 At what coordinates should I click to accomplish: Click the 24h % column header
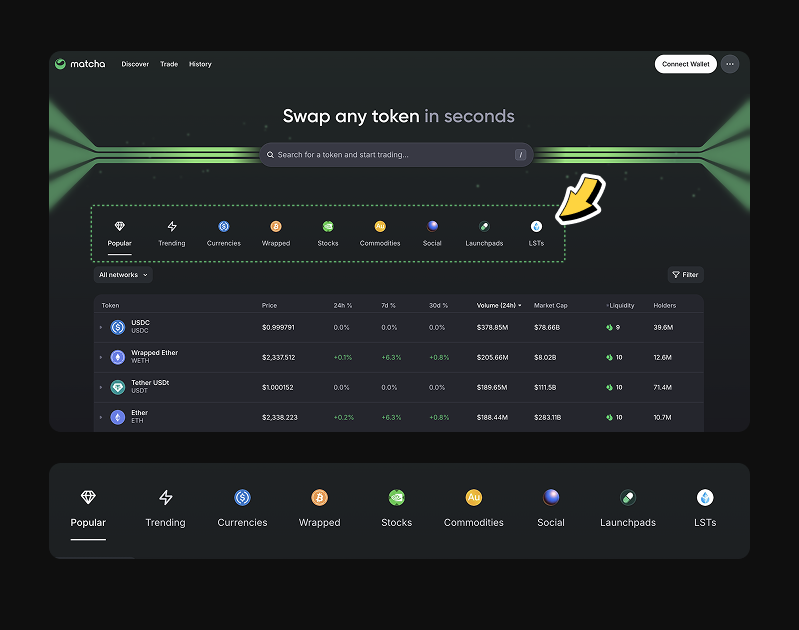pyautogui.click(x=342, y=305)
